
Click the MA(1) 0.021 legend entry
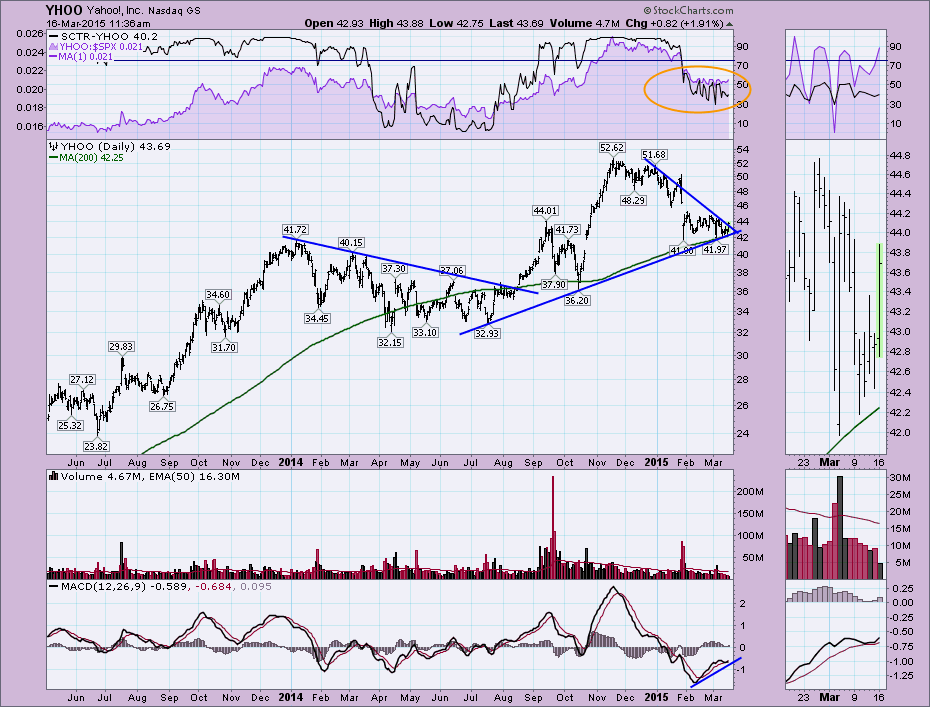81,56
